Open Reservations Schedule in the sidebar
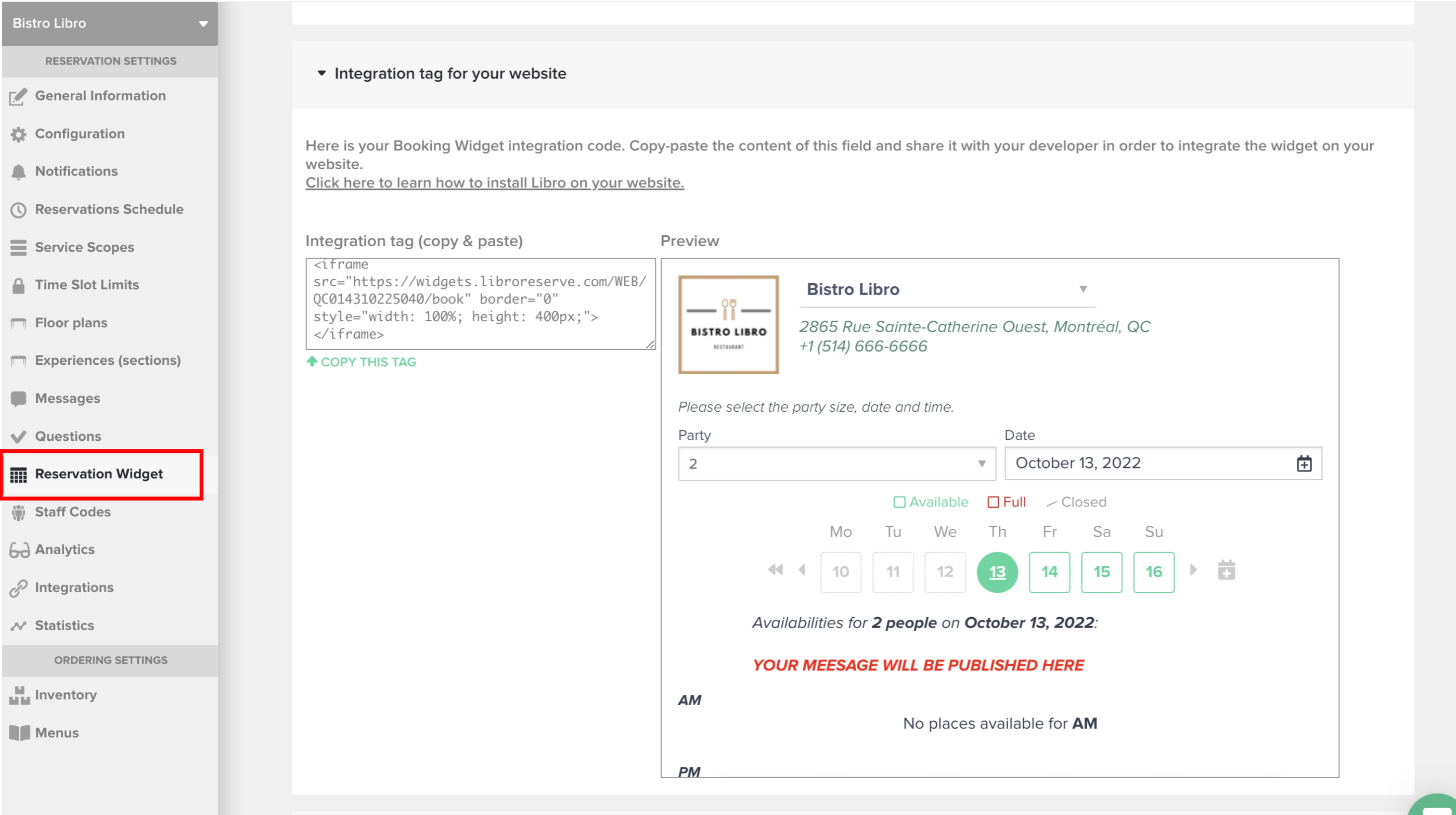Screen dimensions: 1456x815 109,209
